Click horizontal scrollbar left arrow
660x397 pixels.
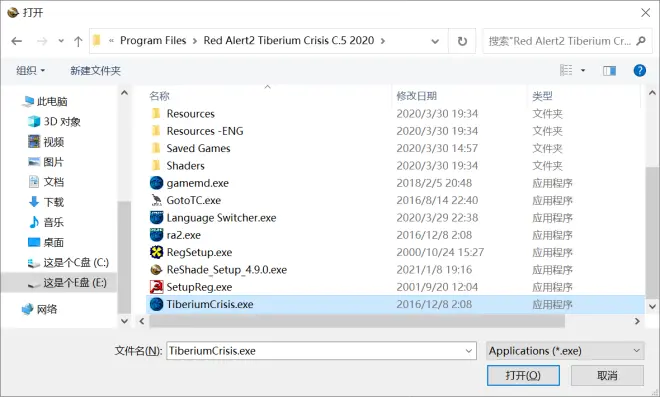142,321
